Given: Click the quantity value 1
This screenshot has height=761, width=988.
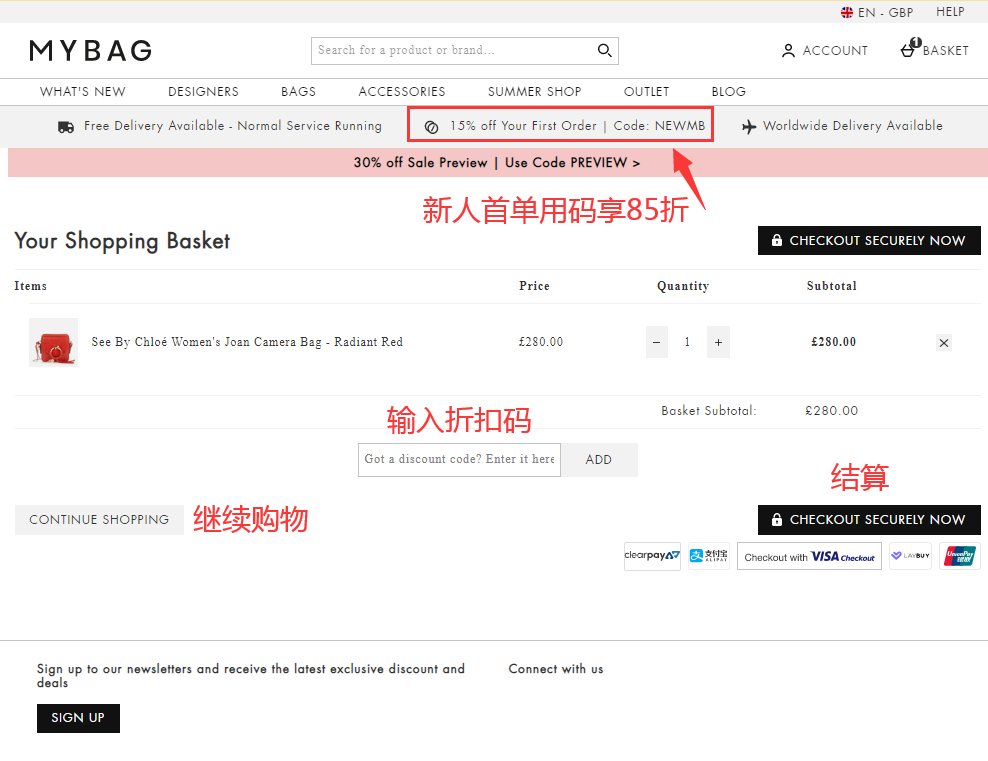Looking at the screenshot, I should coord(687,342).
